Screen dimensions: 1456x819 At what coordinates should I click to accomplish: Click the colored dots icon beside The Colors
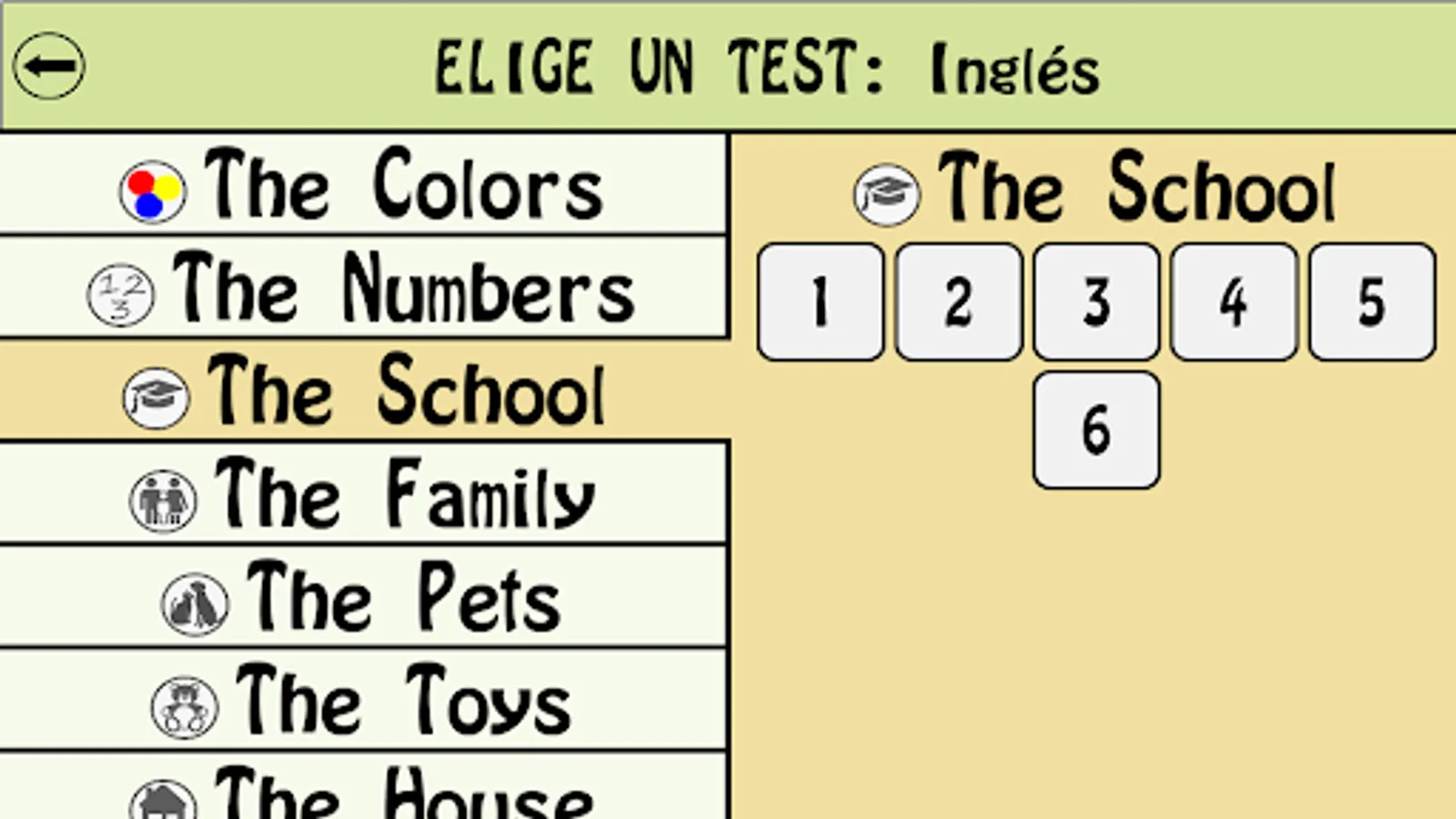(x=152, y=192)
